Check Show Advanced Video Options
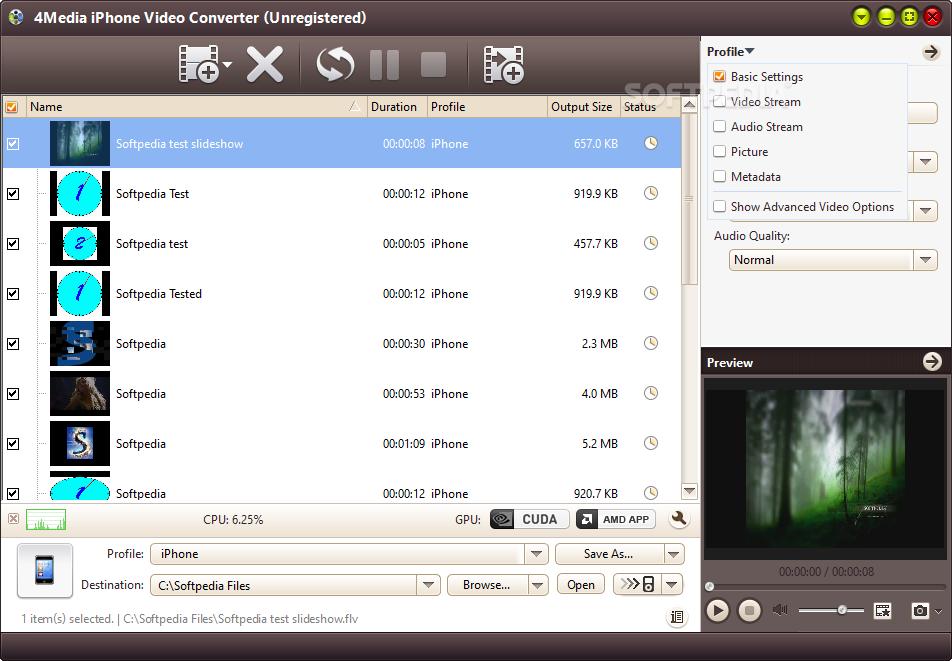Image resolution: width=952 pixels, height=661 pixels. click(x=719, y=206)
